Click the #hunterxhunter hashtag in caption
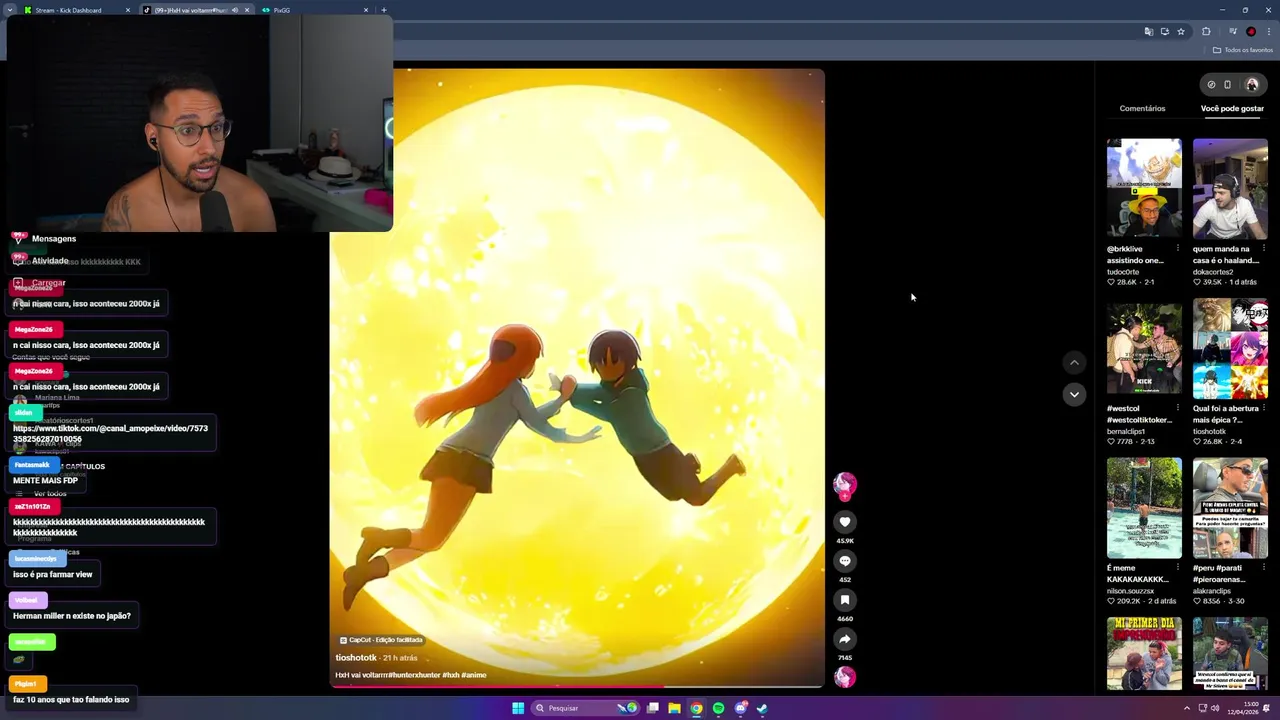Viewport: 1280px width, 720px height. (x=414, y=675)
